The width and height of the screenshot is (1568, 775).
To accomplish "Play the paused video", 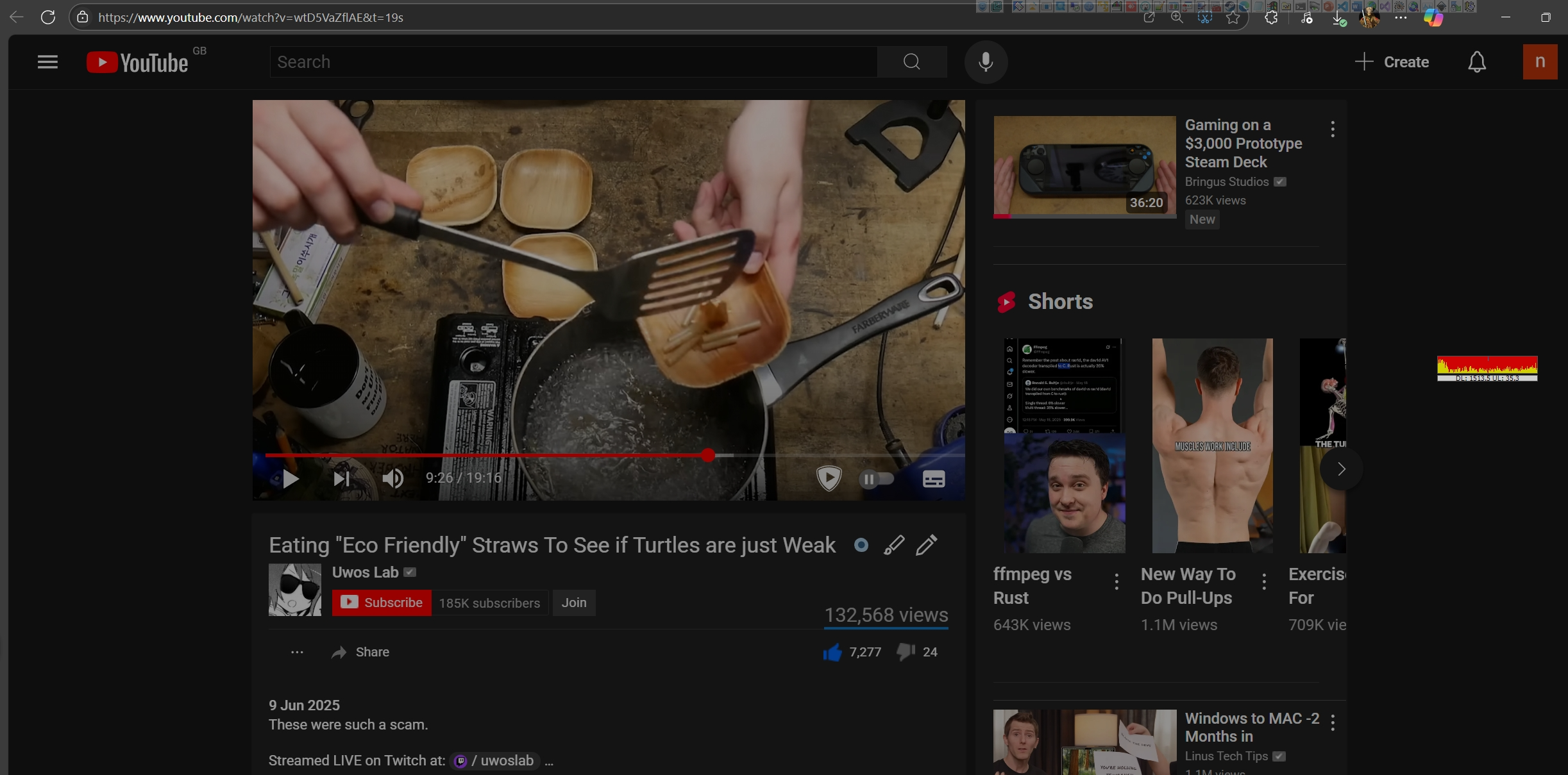I will pos(291,478).
